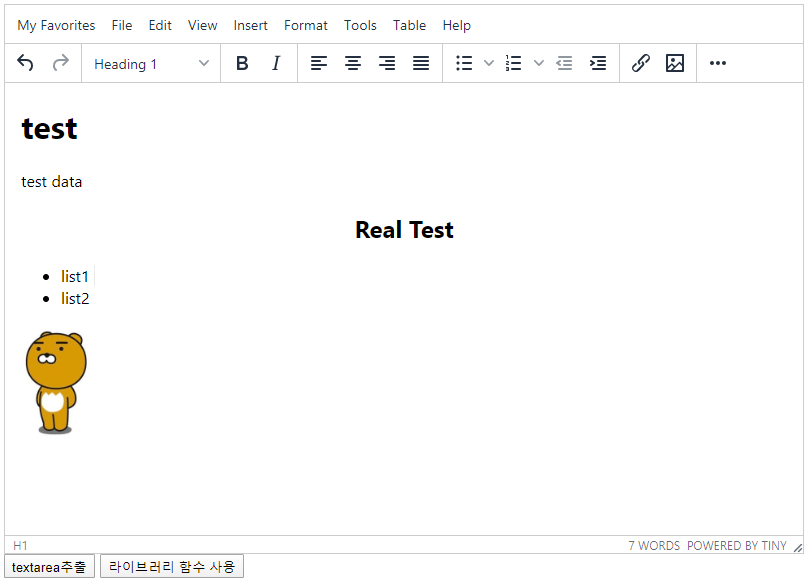Toggle bold formatting

point(242,63)
